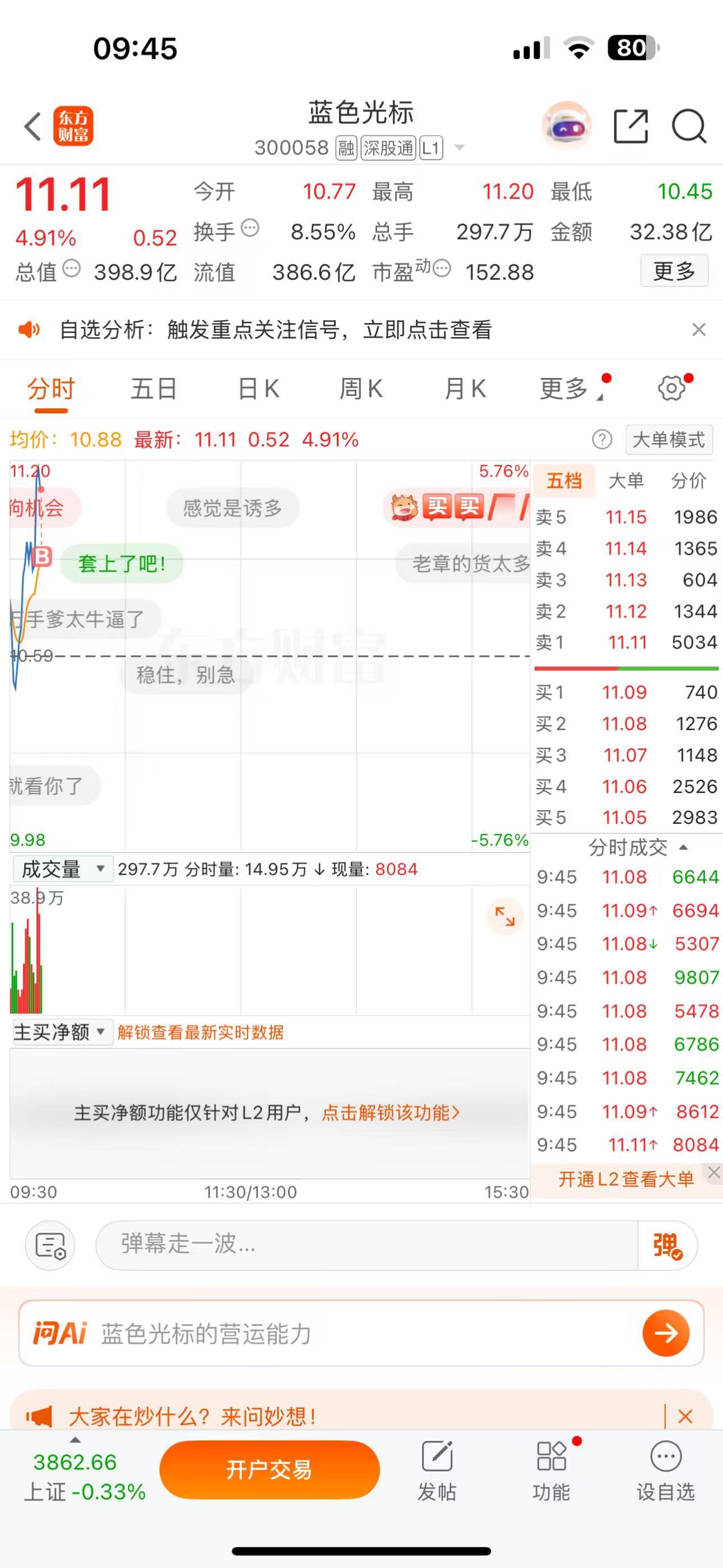Screen dimensions: 723x1568
Task: Tap the orange speaker announcement icon
Action: pyautogui.click(x=29, y=330)
